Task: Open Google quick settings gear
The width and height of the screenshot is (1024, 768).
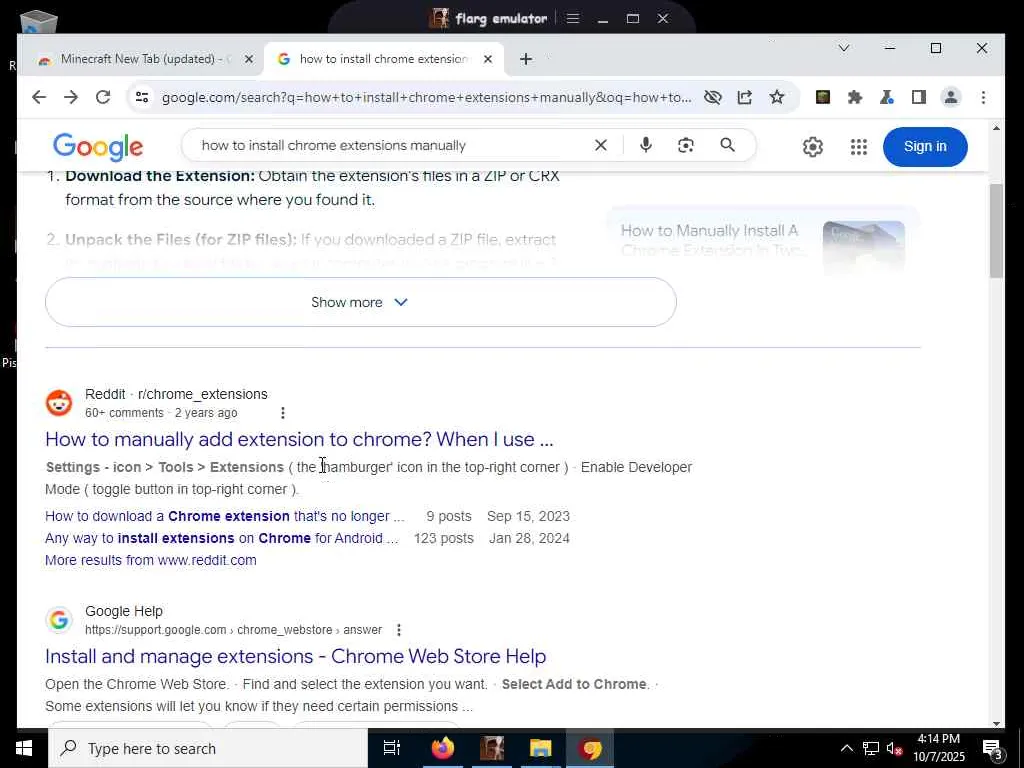Action: point(812,146)
